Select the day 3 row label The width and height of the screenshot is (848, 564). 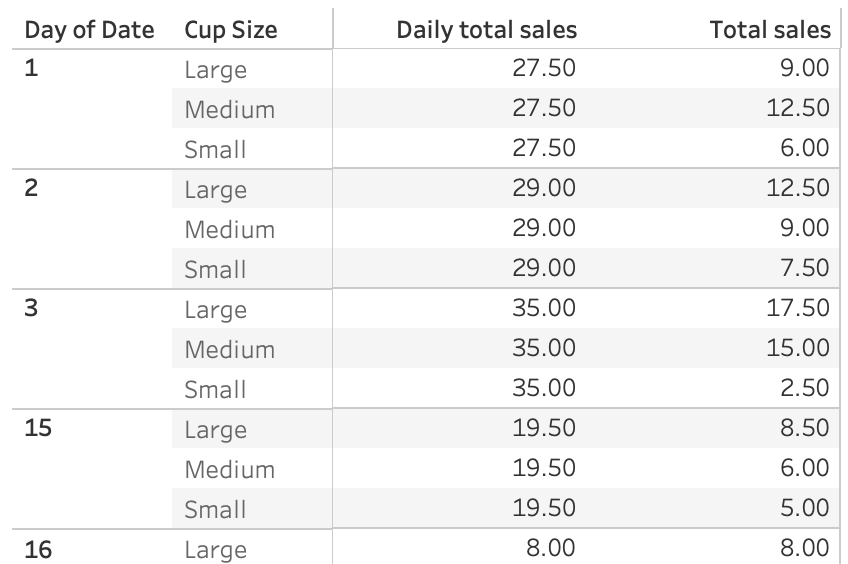coord(31,308)
